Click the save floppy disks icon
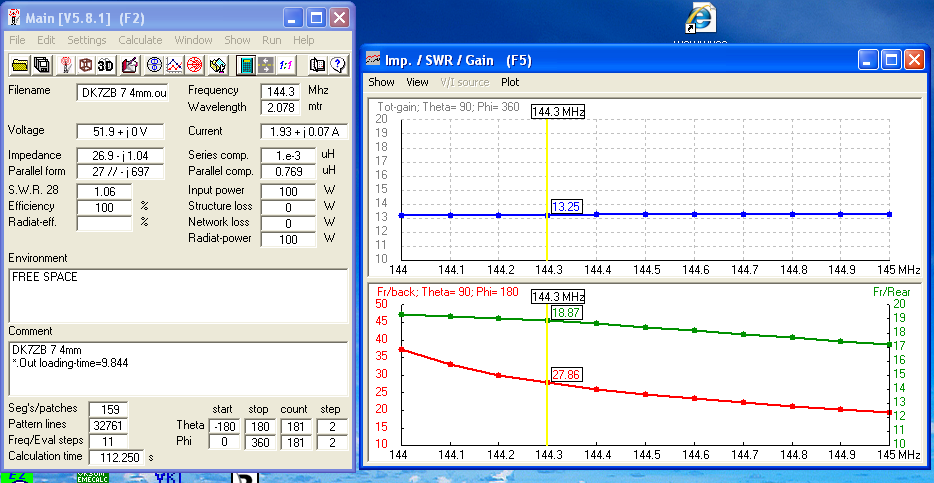The image size is (934, 483). click(42, 65)
